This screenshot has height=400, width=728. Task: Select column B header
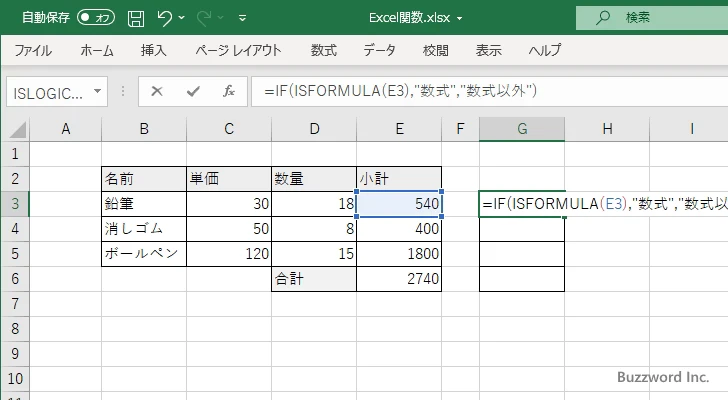point(144,129)
